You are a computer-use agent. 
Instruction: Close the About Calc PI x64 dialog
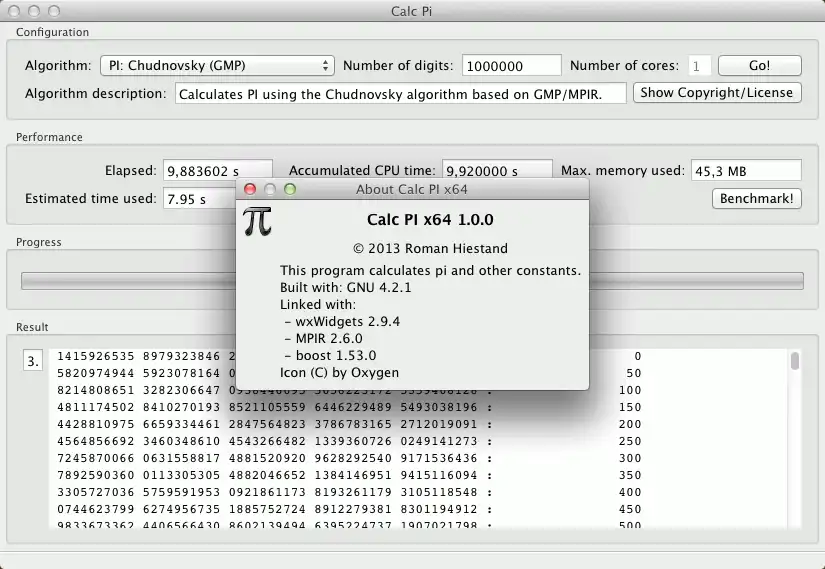click(x=250, y=189)
